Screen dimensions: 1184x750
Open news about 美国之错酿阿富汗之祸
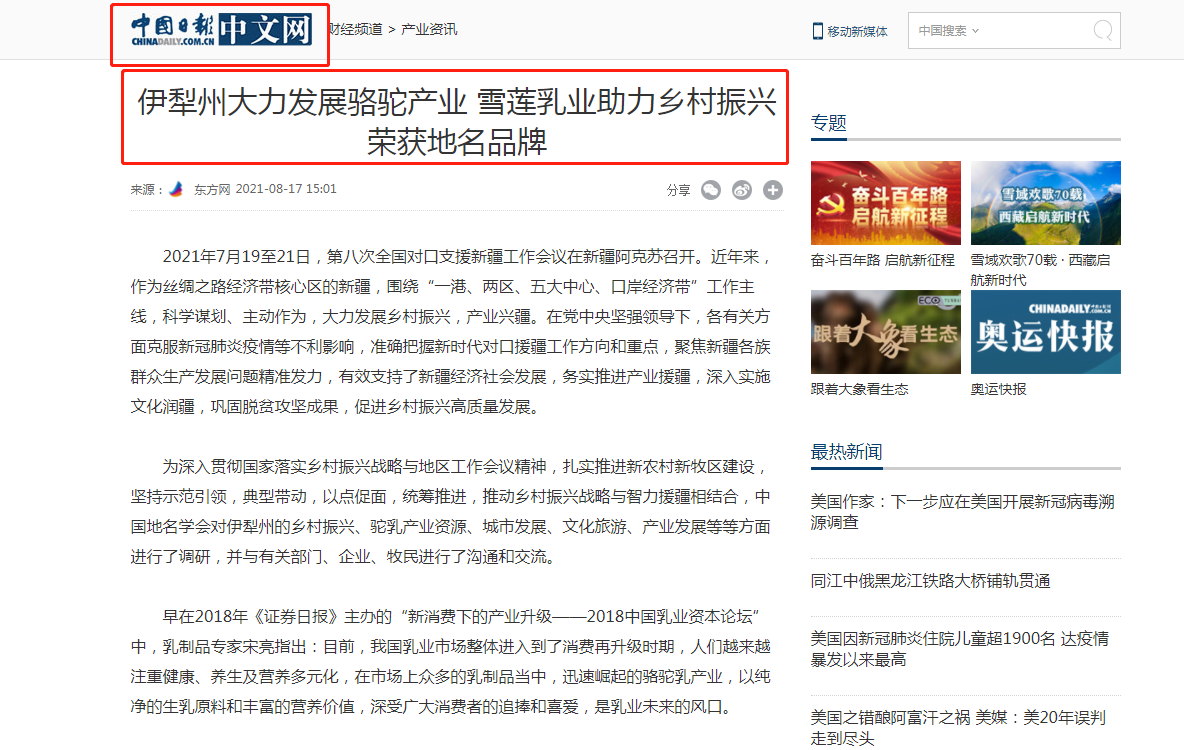pyautogui.click(x=958, y=728)
